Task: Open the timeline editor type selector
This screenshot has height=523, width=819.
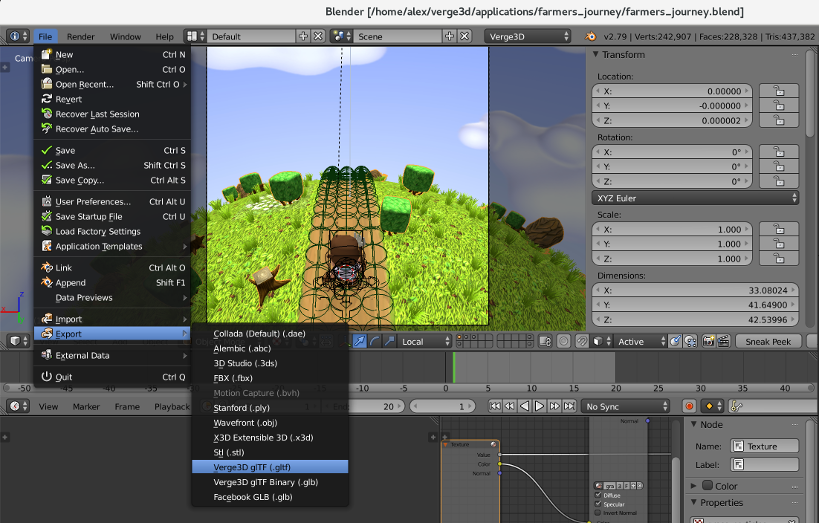Action: (x=19, y=406)
